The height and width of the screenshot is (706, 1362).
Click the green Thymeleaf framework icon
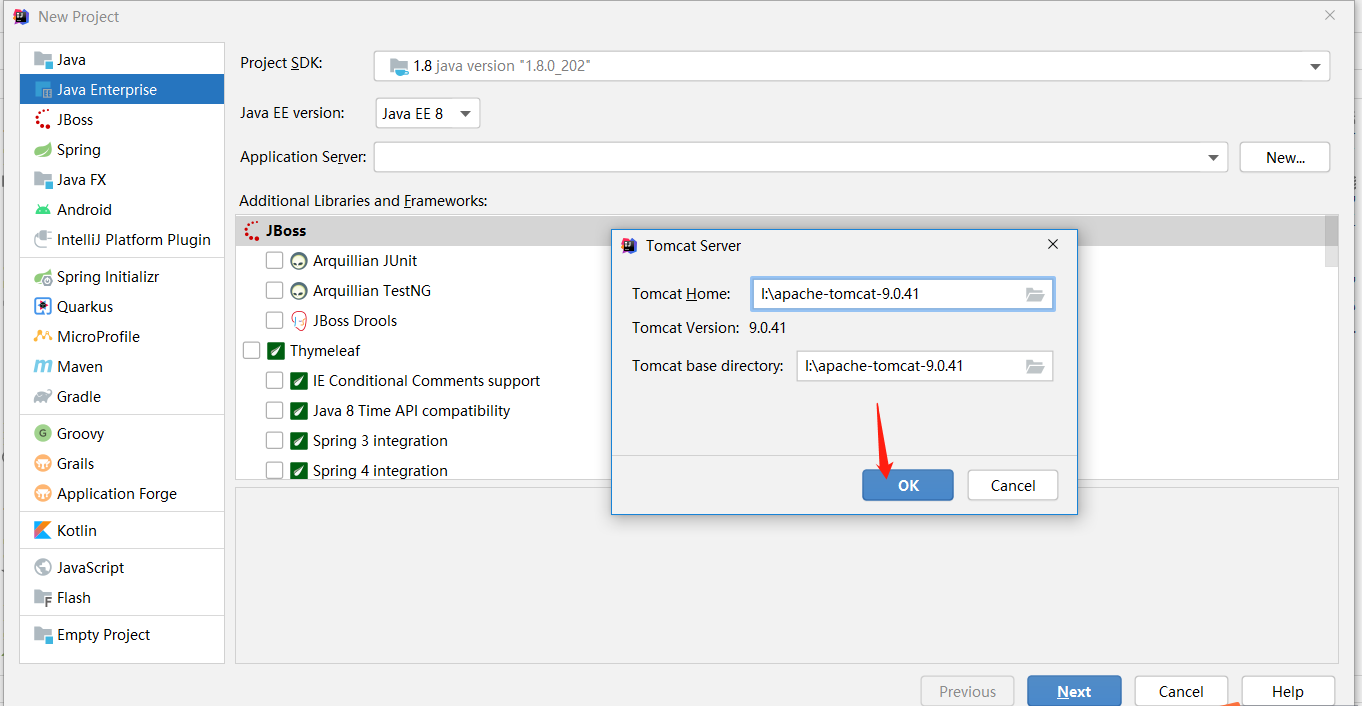click(x=276, y=351)
